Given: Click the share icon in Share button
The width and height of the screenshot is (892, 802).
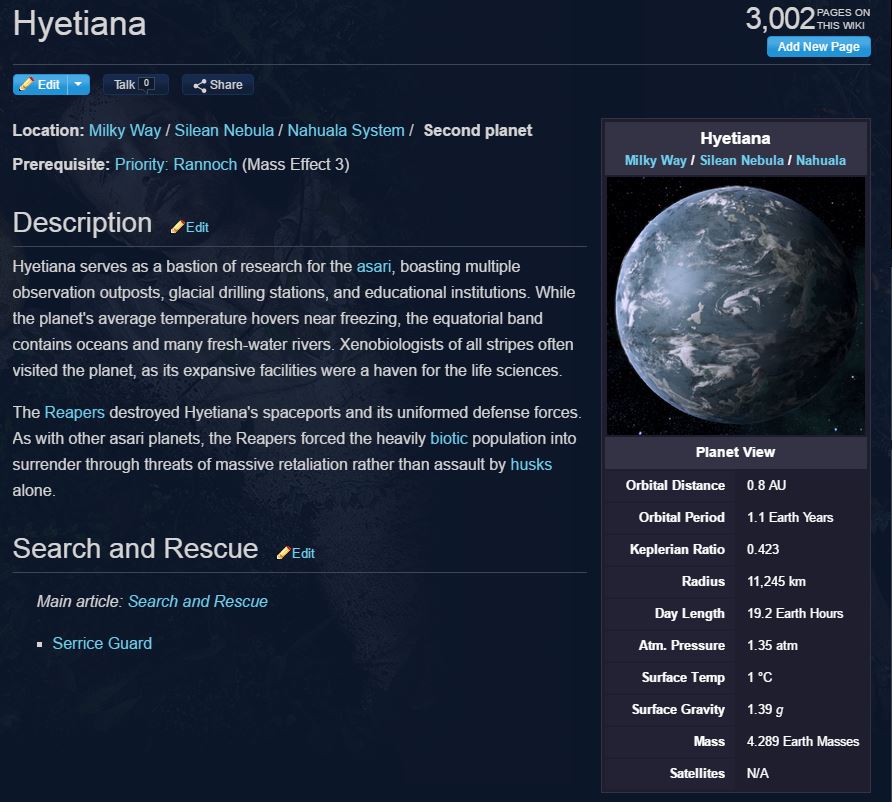Looking at the screenshot, I should [x=200, y=85].
